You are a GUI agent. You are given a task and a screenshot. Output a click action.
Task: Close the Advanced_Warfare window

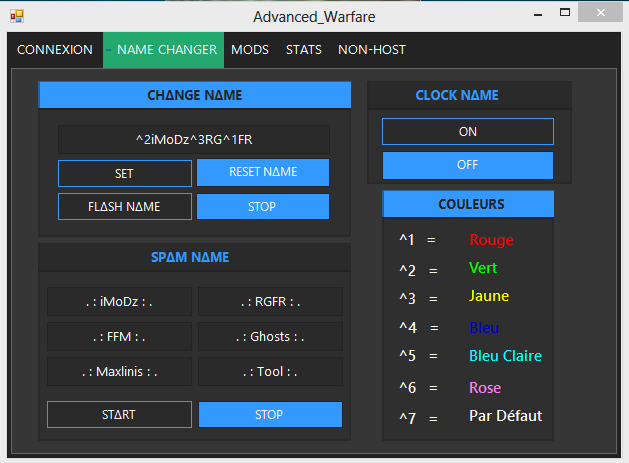pyautogui.click(x=601, y=13)
